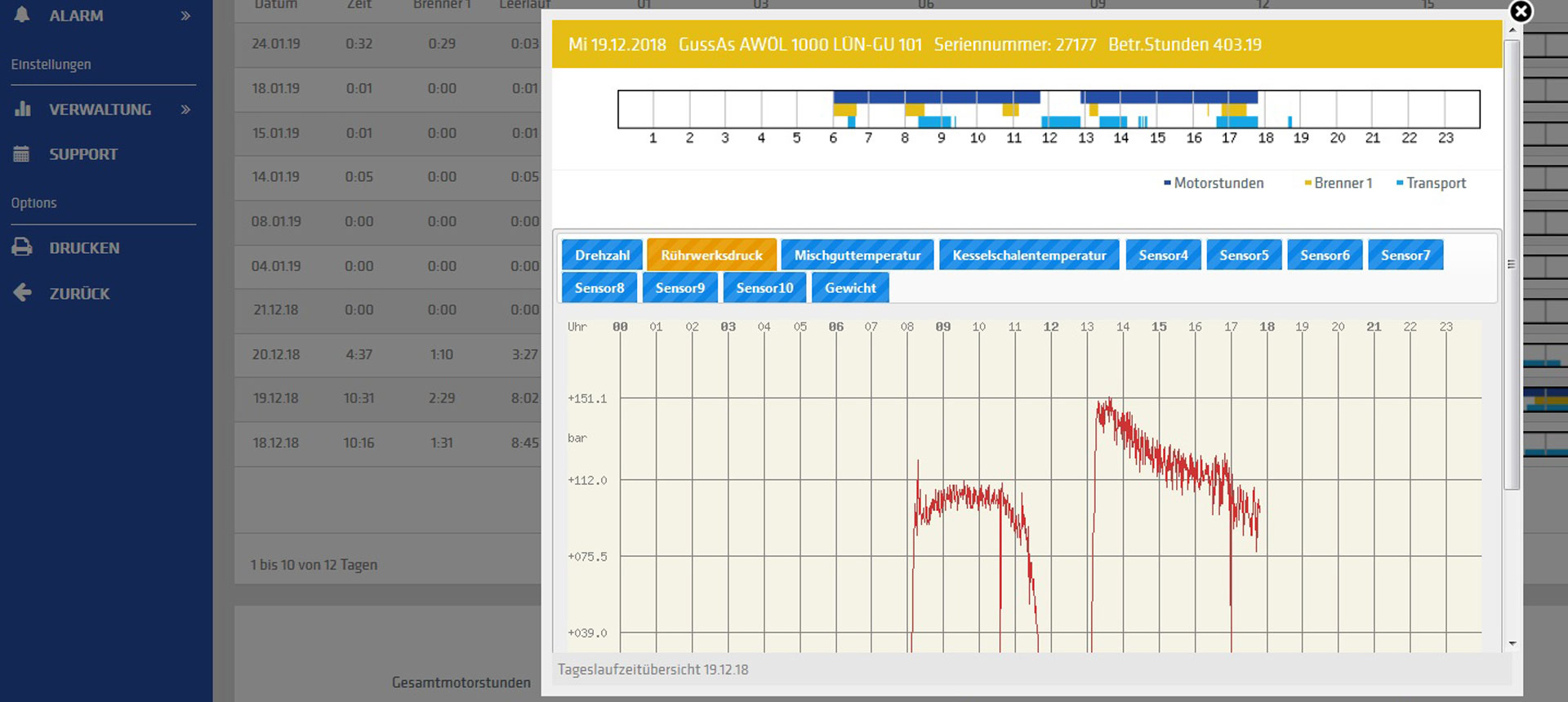Select the Sensor5 tab
1568x702 pixels.
click(x=1244, y=255)
